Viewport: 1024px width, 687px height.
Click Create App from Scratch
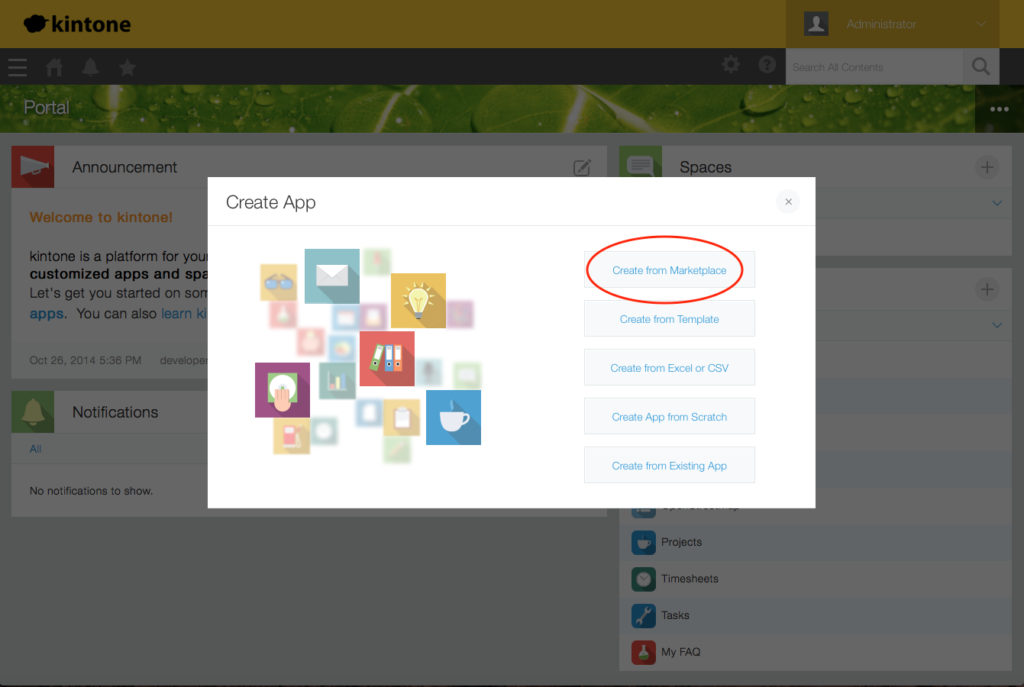tap(669, 417)
